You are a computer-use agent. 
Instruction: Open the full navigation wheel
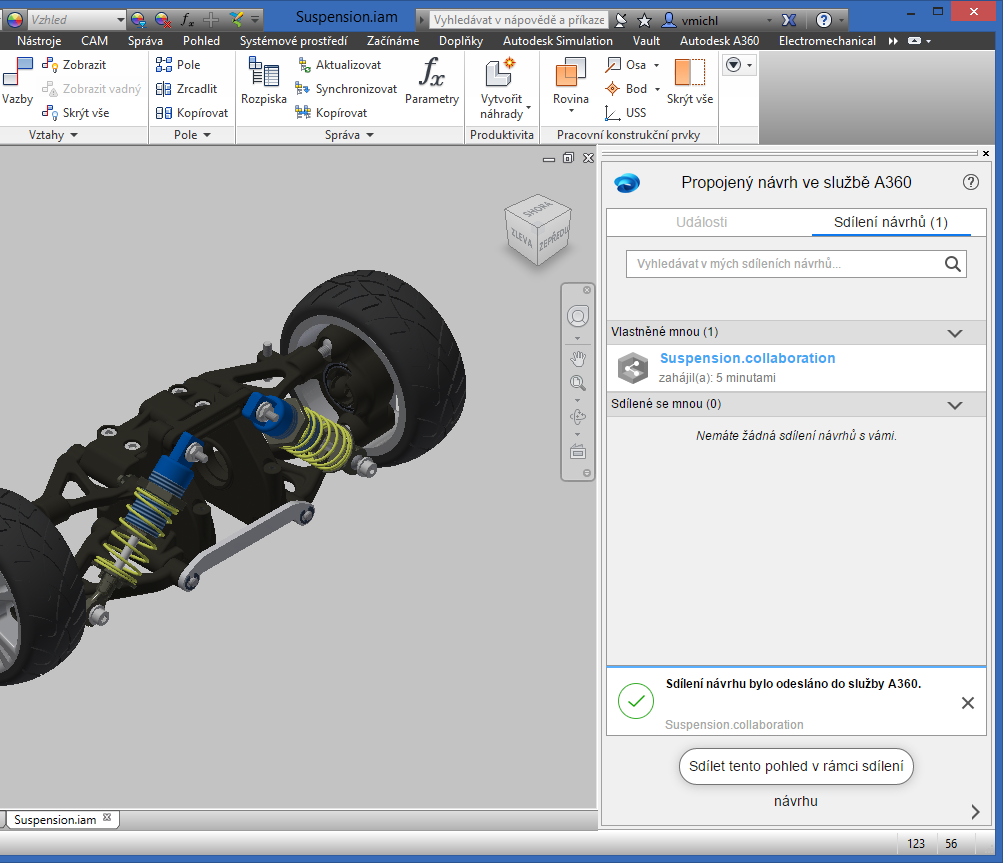[578, 316]
